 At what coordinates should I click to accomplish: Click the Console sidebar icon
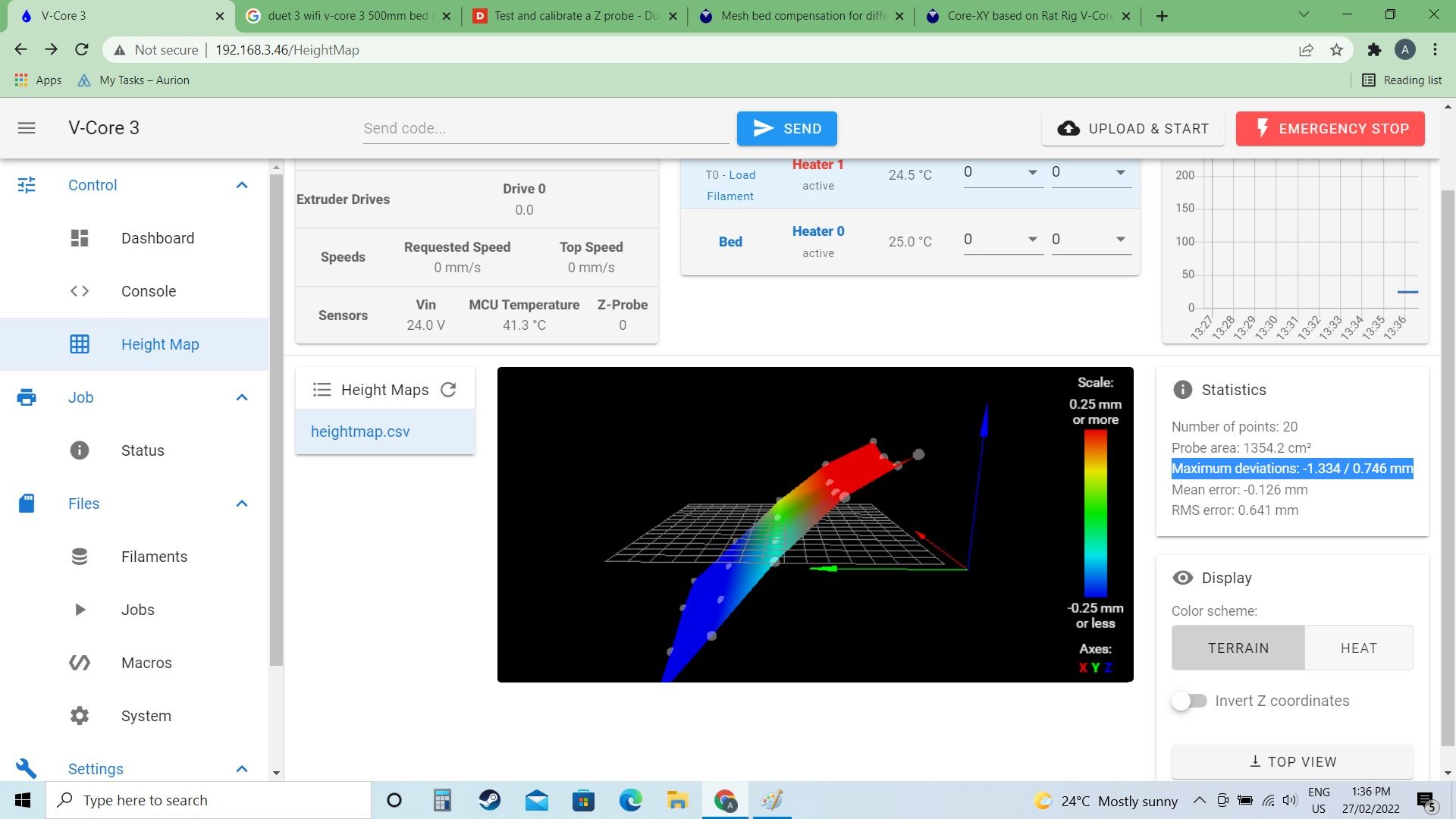tap(80, 291)
